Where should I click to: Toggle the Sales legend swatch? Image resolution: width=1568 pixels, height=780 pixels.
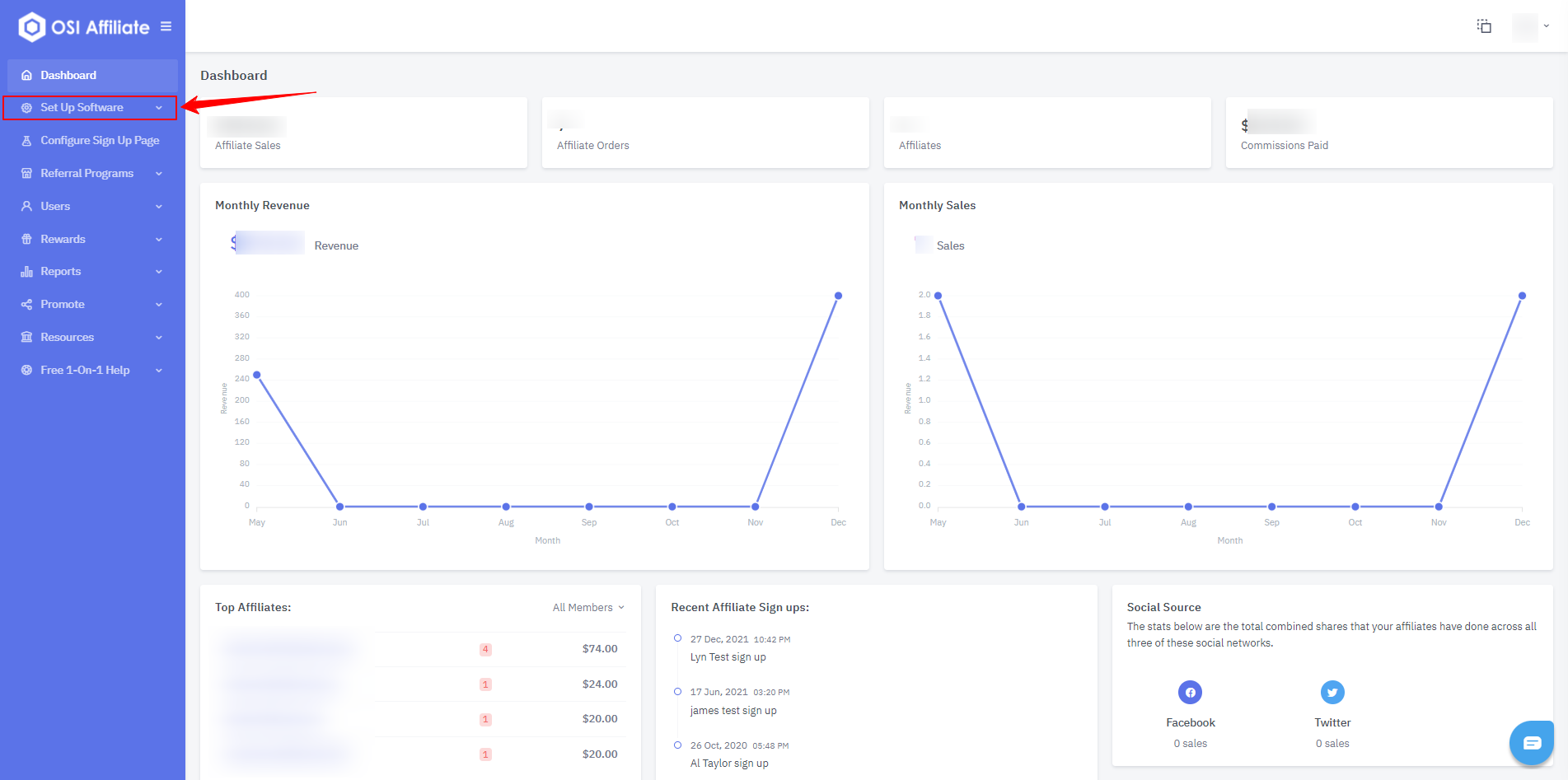pos(923,245)
